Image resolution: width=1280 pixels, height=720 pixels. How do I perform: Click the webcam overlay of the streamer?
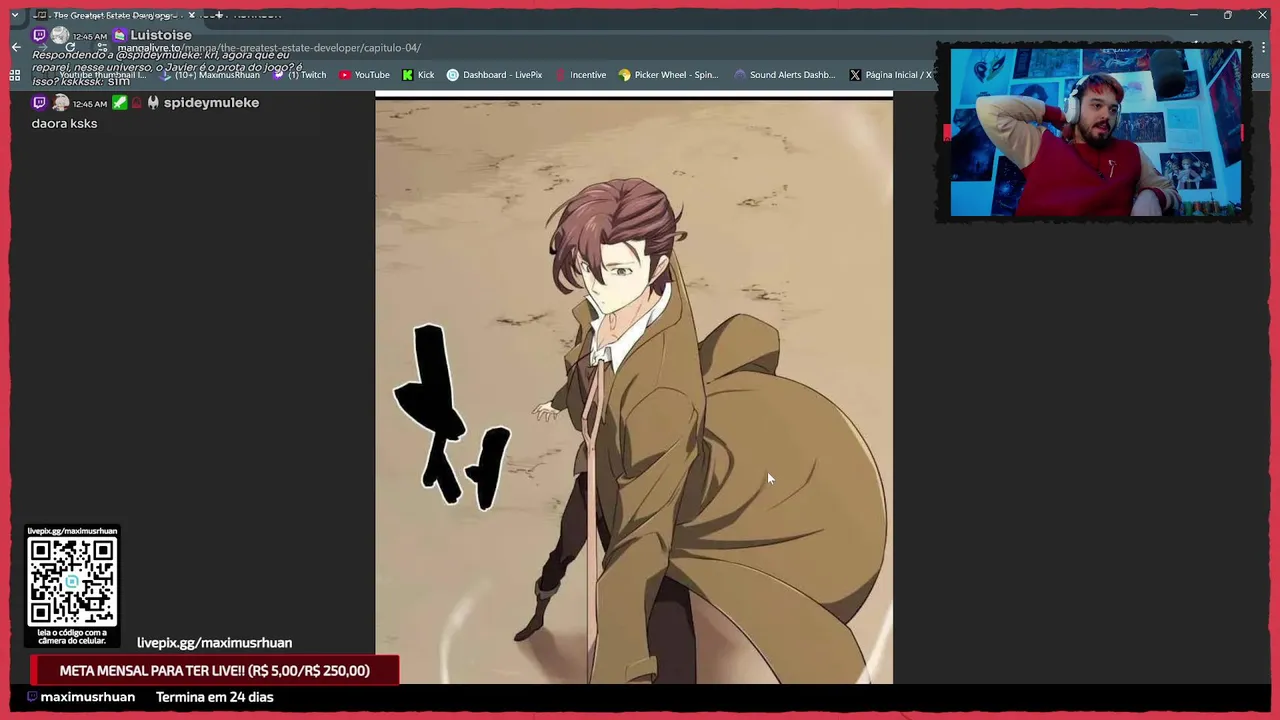coord(1095,132)
